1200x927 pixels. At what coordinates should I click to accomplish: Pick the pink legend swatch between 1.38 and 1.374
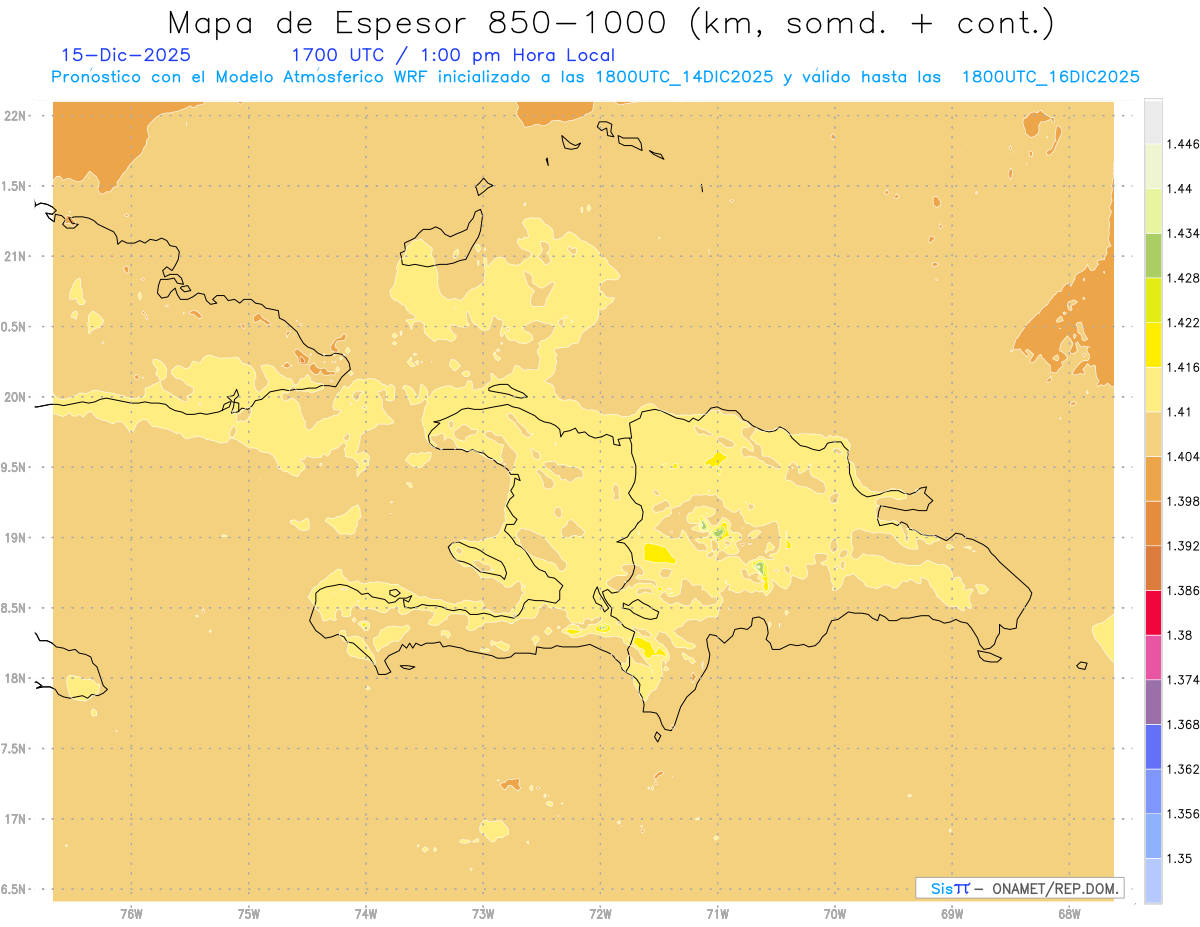[1153, 657]
